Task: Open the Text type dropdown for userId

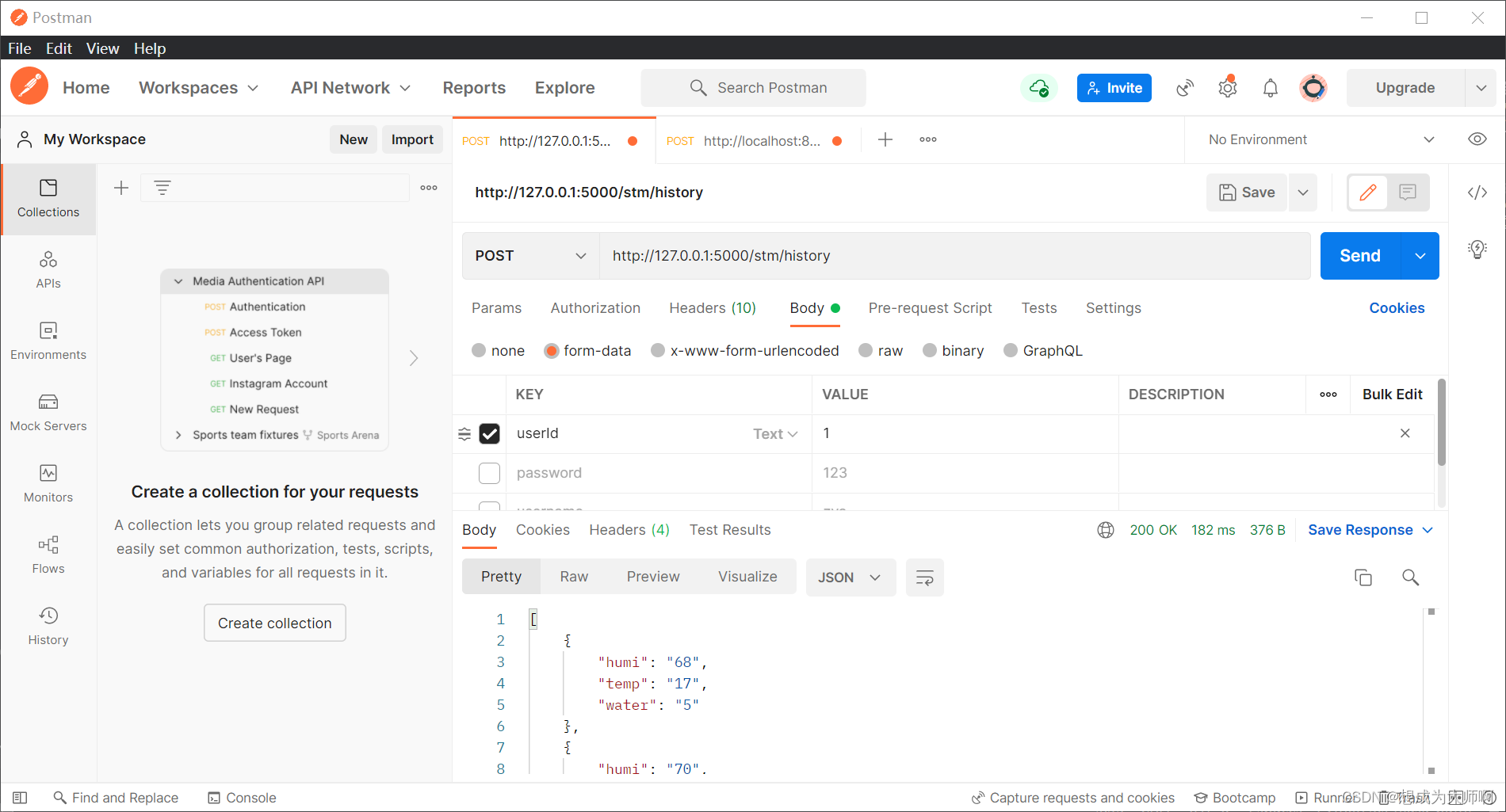Action: (x=774, y=433)
